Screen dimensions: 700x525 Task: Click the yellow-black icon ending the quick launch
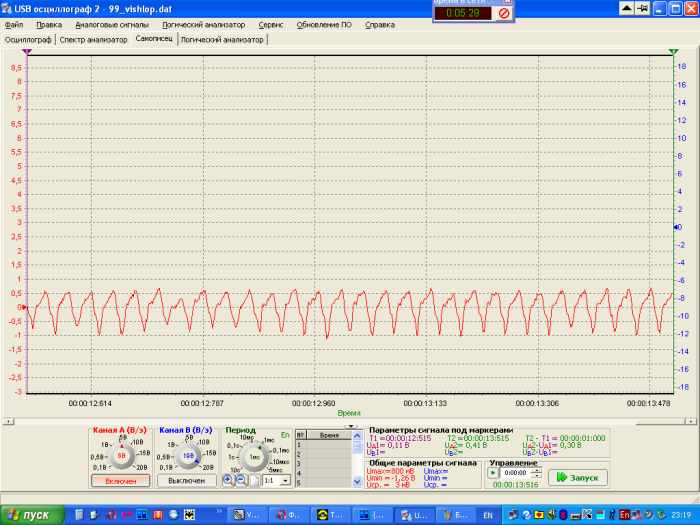pos(189,515)
